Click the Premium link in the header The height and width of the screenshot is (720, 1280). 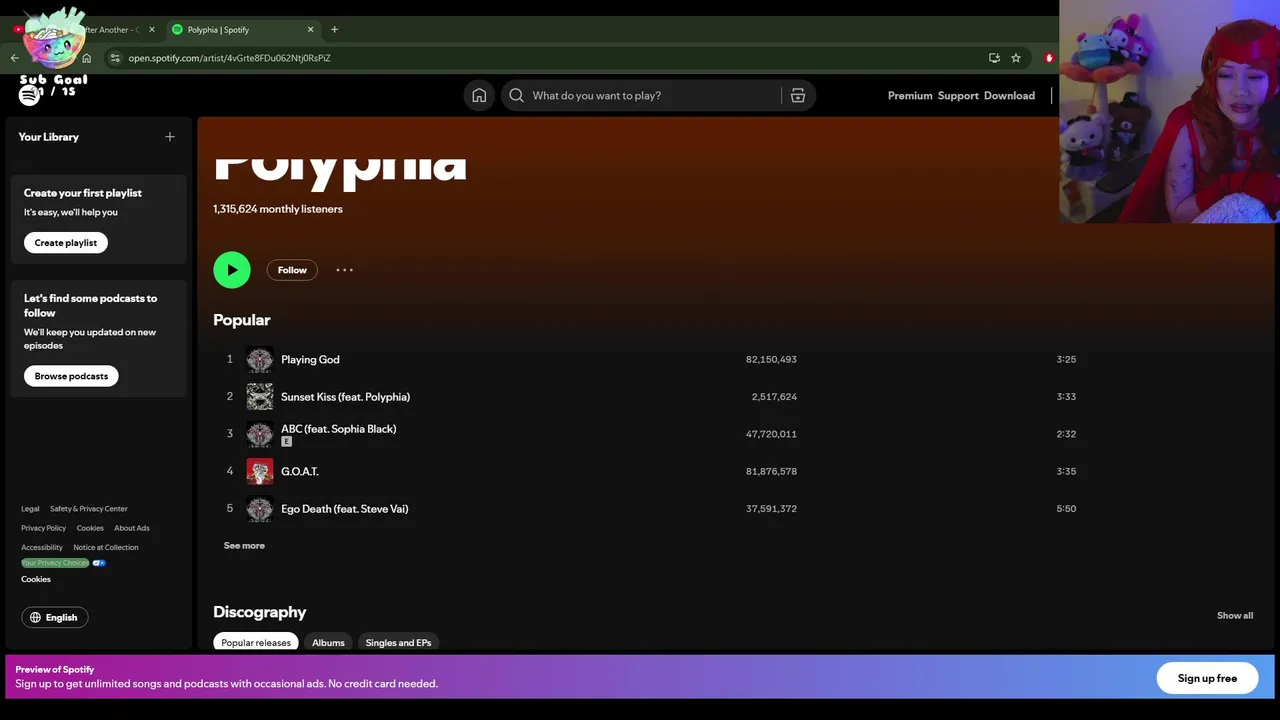910,96
